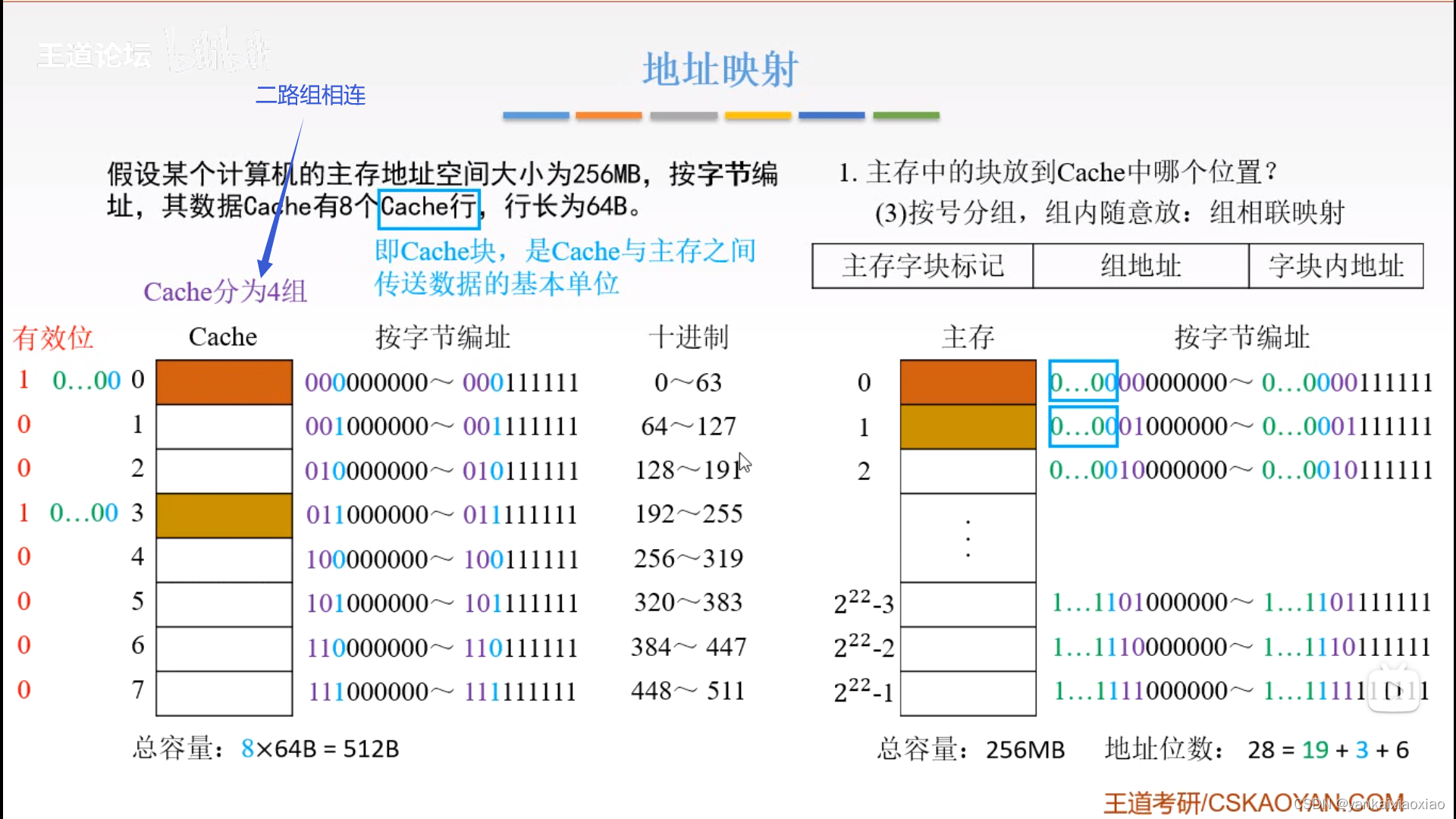Click the red 有效位 column header
This screenshot has width=1456, height=819.
pos(52,337)
